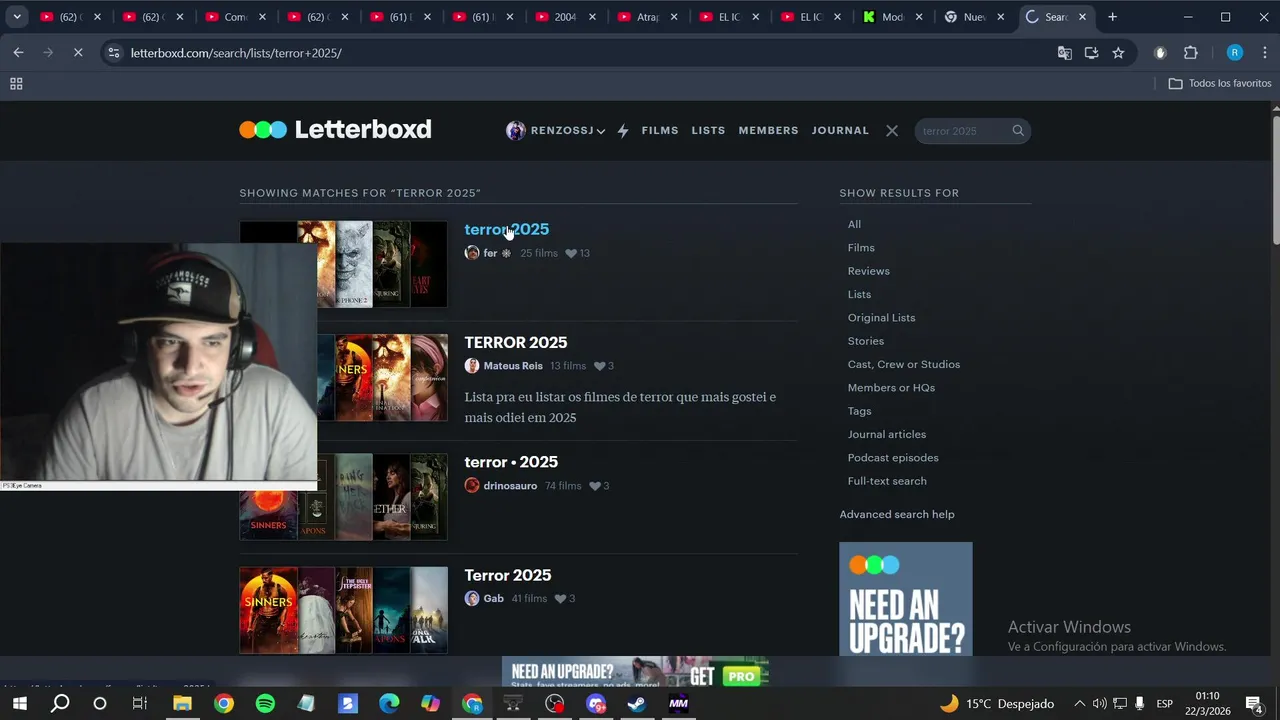Open drinosauro's avatar icon
Image resolution: width=1280 pixels, height=720 pixels.
point(472,486)
